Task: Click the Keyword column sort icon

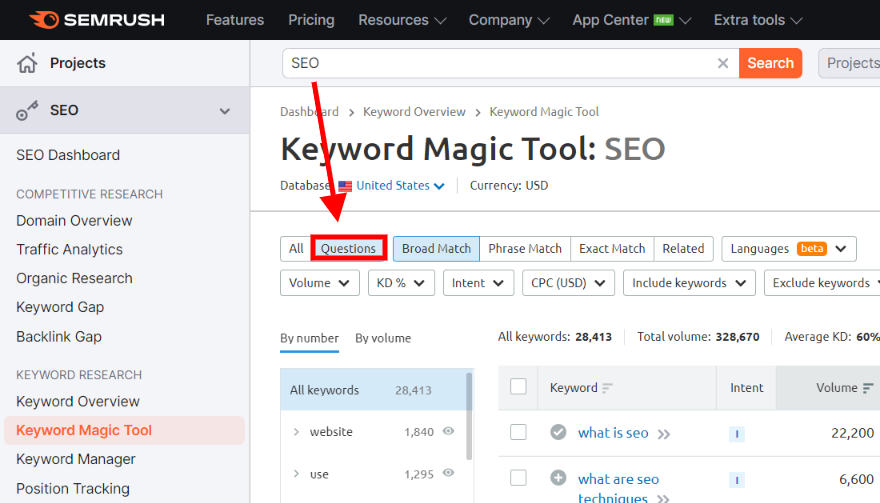Action: click(x=607, y=388)
